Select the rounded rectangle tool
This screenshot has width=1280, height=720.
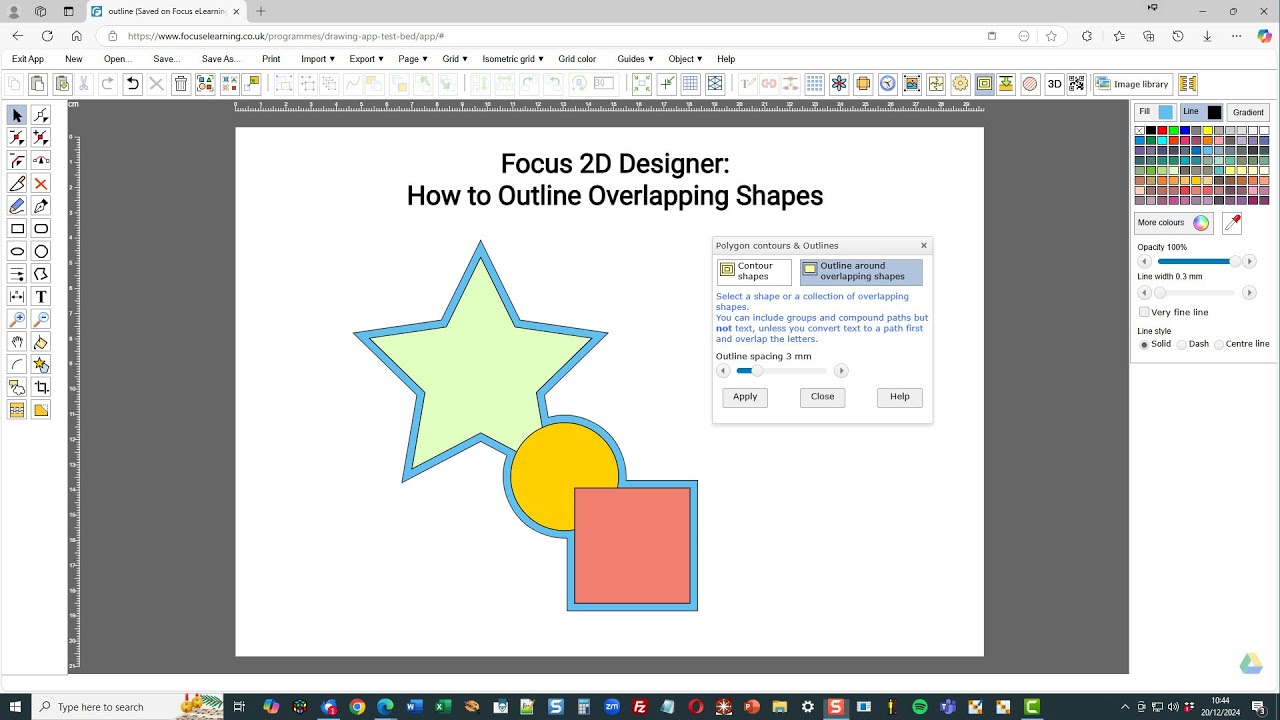click(41, 229)
